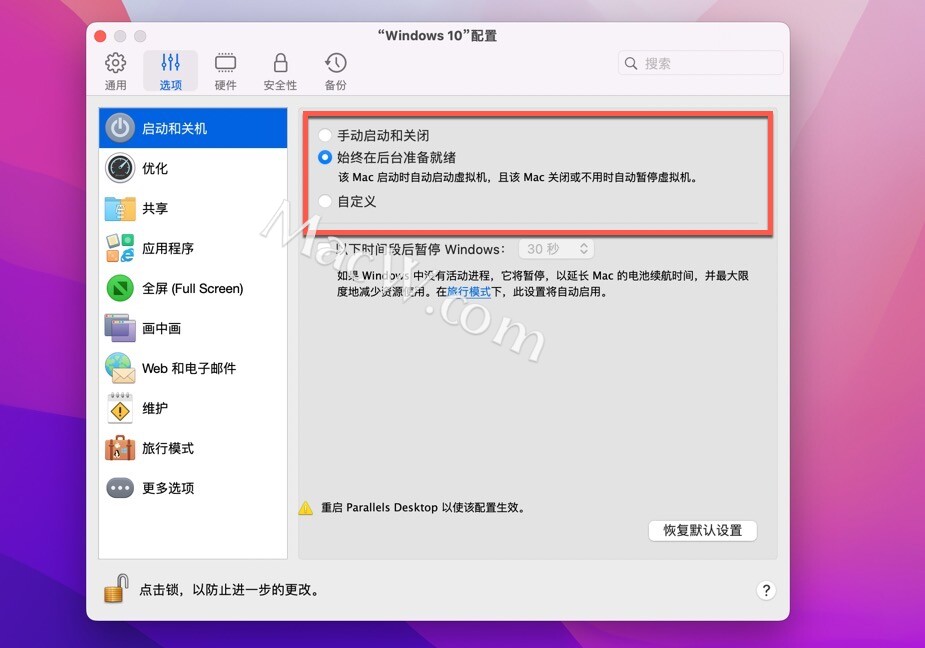Select the 选项 sliders icon in toolbar

[x=170, y=63]
